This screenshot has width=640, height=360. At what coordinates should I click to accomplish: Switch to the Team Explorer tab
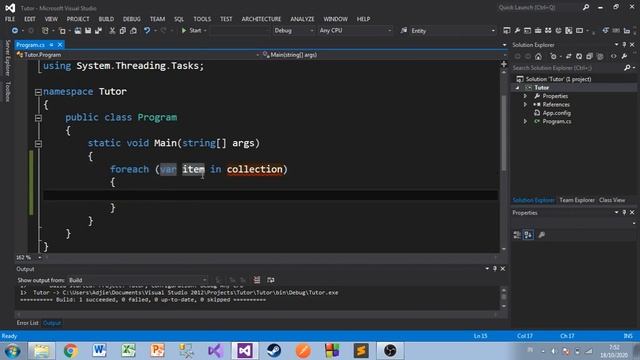coord(577,200)
